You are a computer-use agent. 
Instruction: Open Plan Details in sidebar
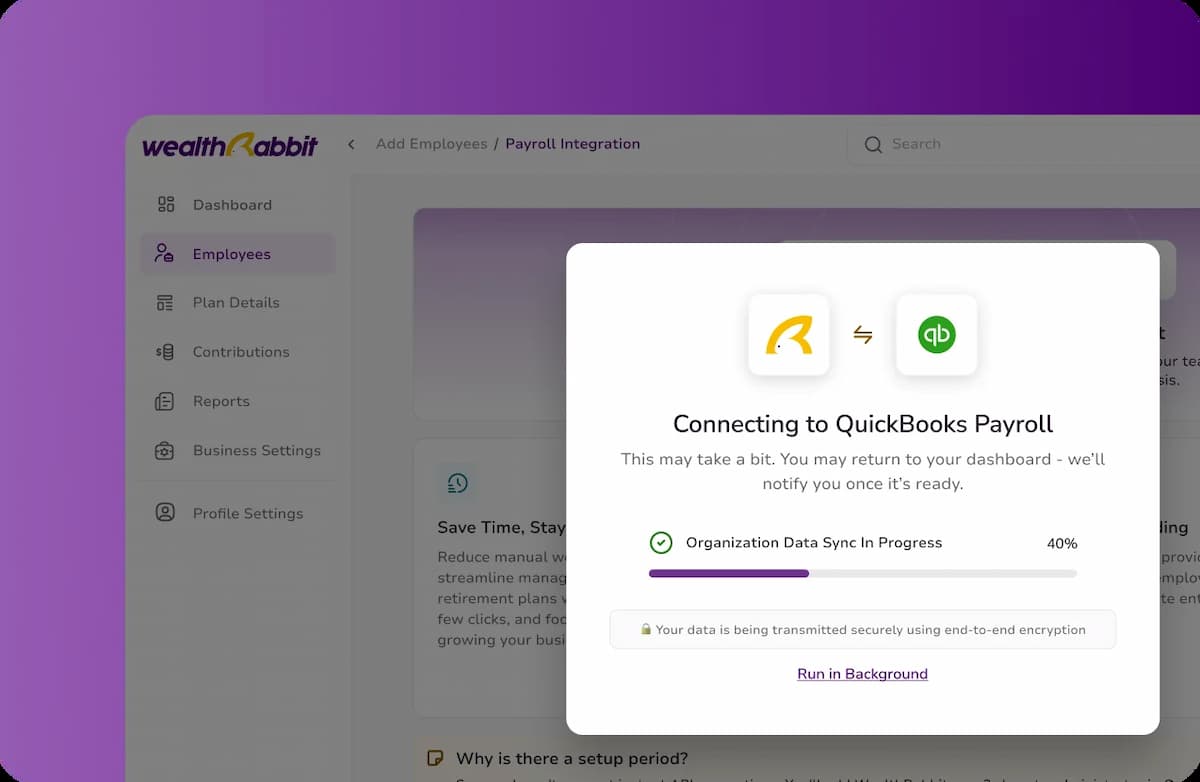click(236, 302)
